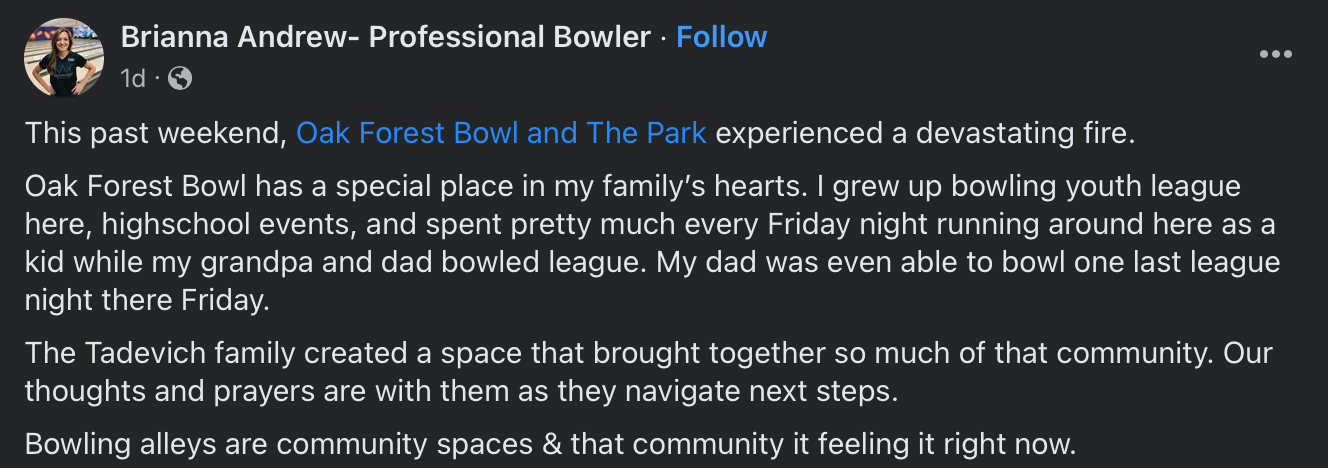Click the words "The Tadevich family"
This screenshot has height=468, width=1328.
(160, 354)
